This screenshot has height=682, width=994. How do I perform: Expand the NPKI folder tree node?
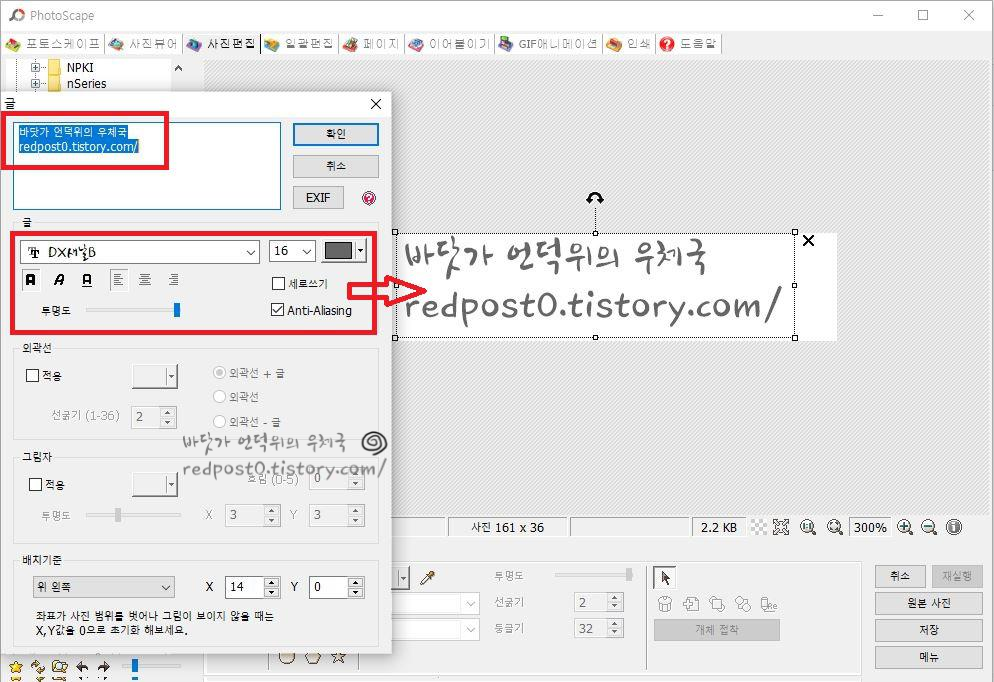[36, 67]
